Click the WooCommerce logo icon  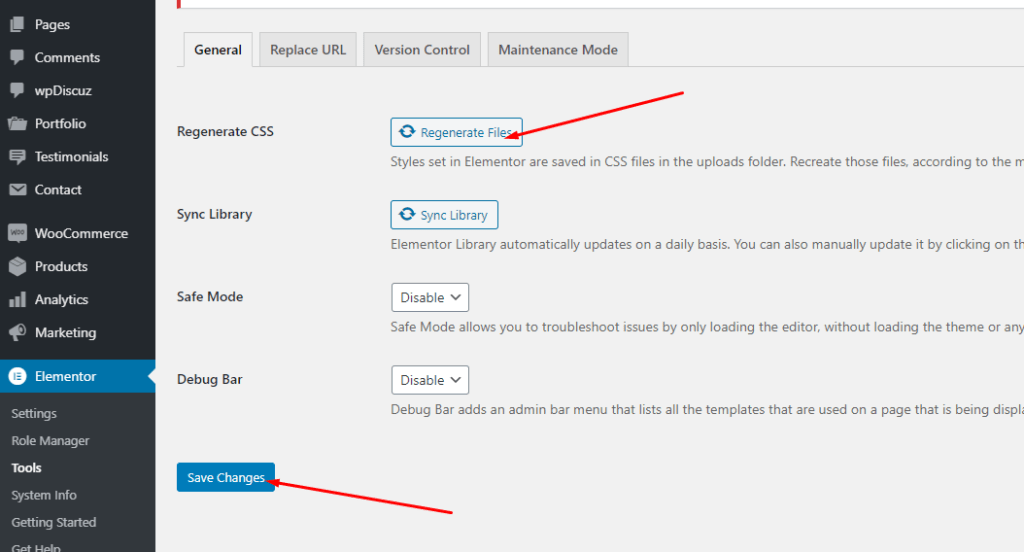18,233
